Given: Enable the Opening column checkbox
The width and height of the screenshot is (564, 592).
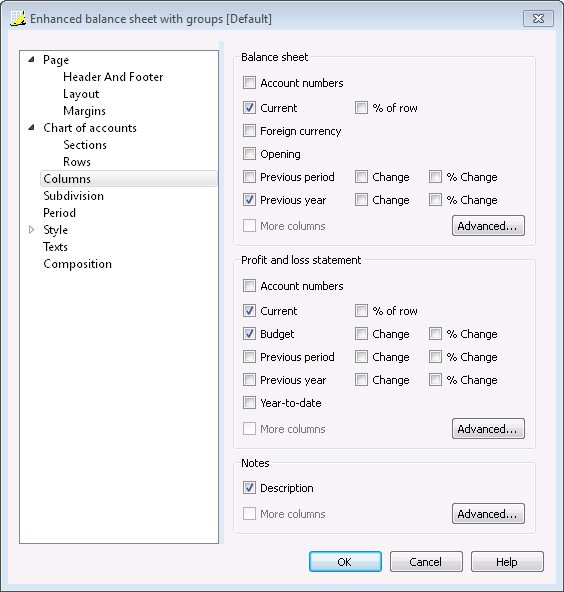Looking at the screenshot, I should pos(249,154).
